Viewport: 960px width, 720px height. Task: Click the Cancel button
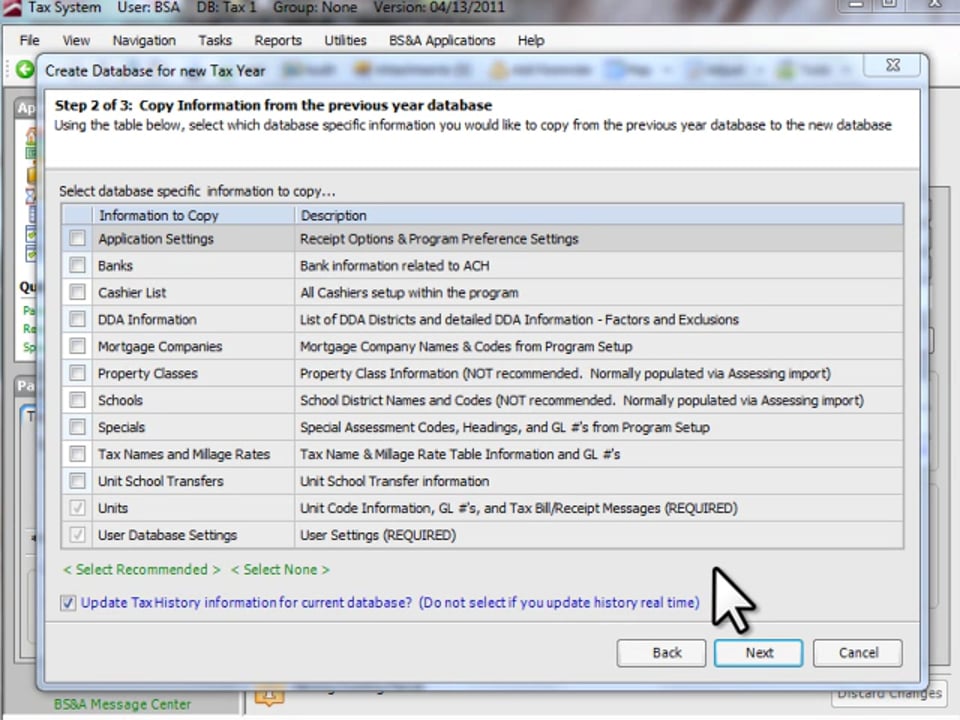coord(858,653)
